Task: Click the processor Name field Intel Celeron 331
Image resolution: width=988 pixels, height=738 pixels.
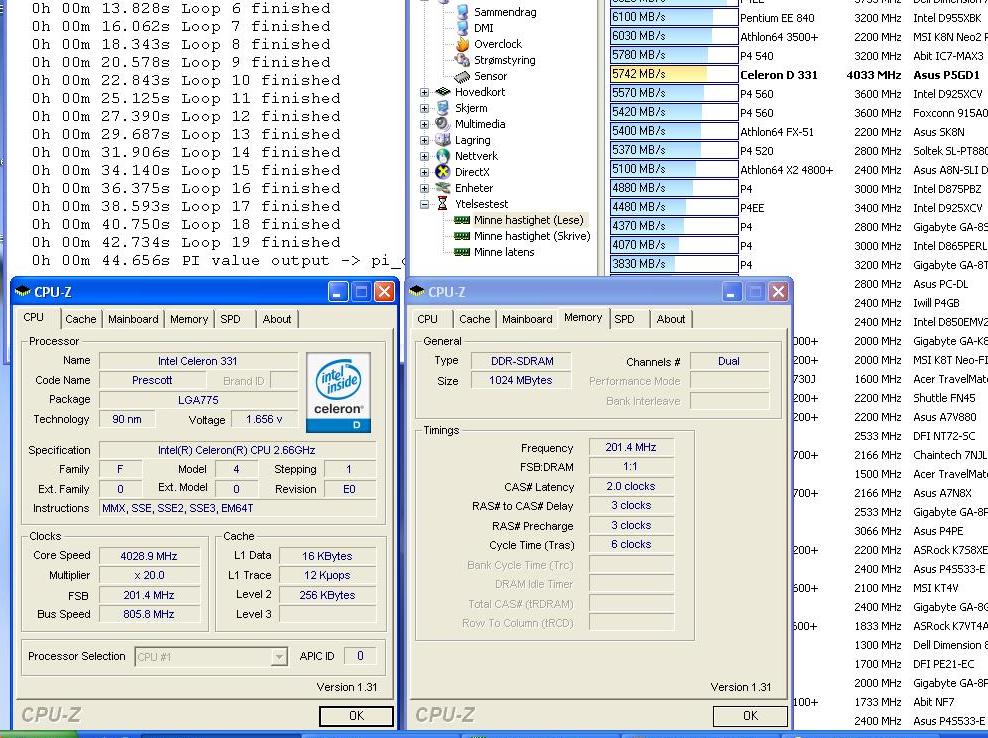Action: point(198,361)
